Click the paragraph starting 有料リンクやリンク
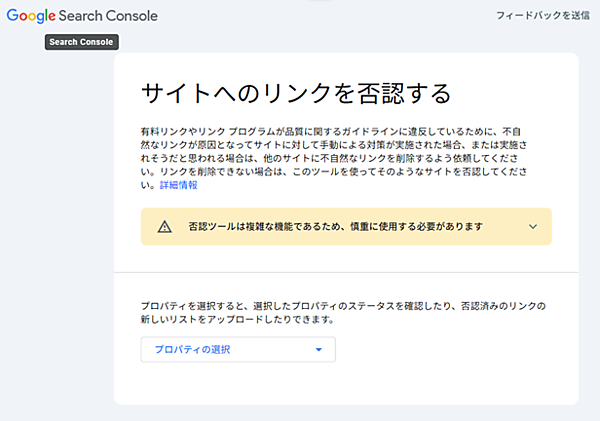The image size is (600, 421). (340, 130)
